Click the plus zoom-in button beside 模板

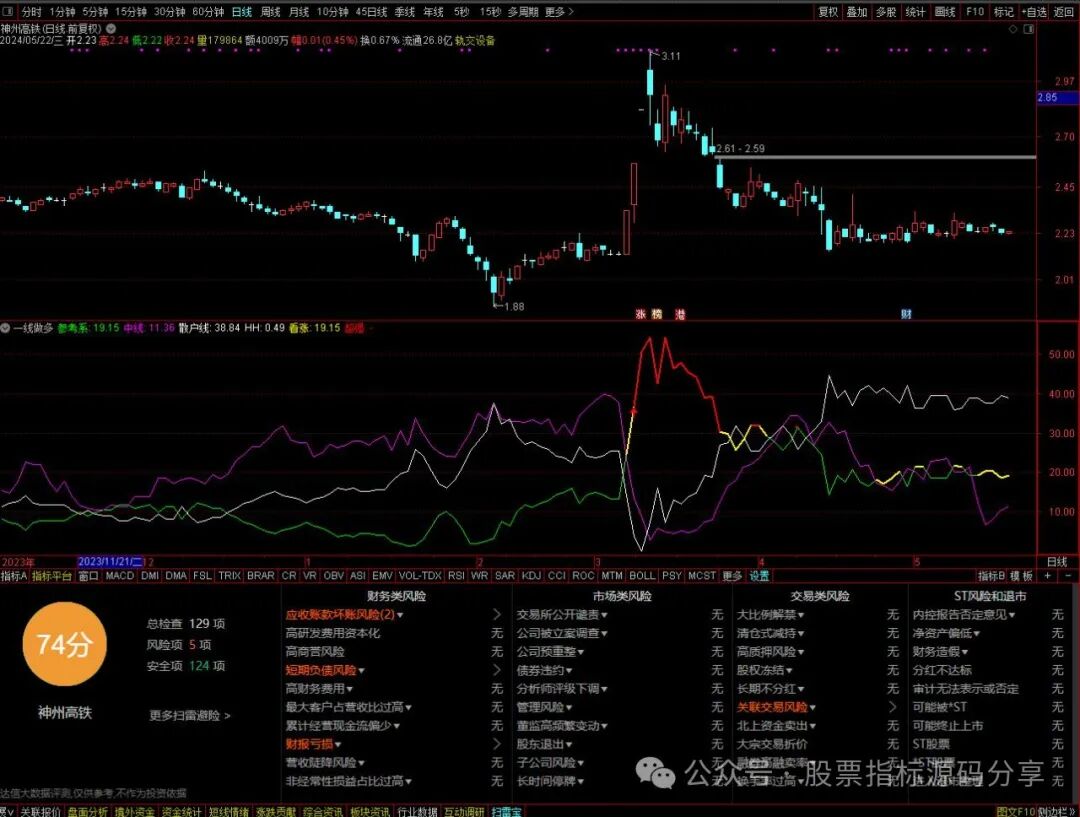pos(1048,575)
